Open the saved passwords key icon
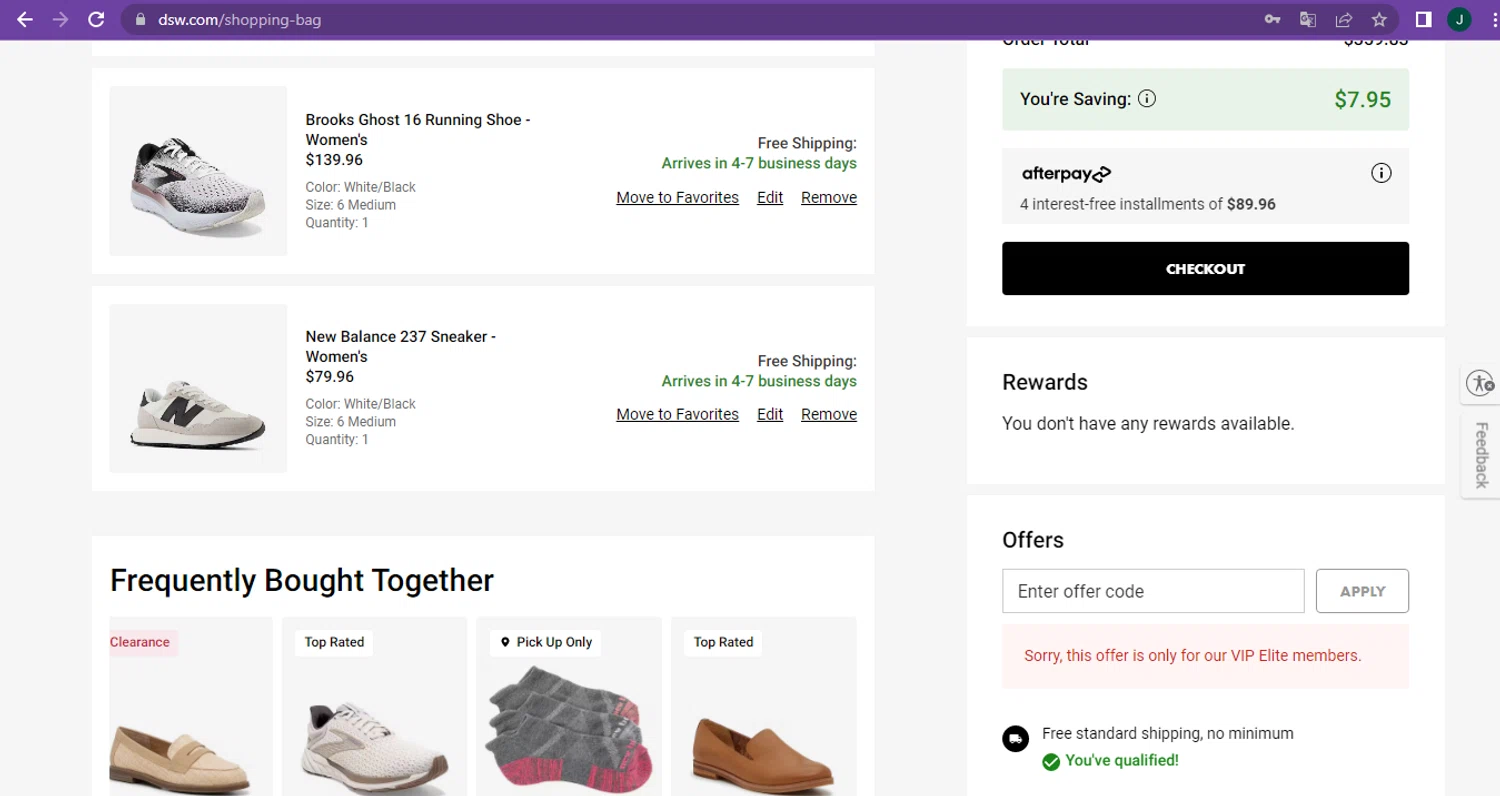The height and width of the screenshot is (796, 1500). [x=1272, y=19]
